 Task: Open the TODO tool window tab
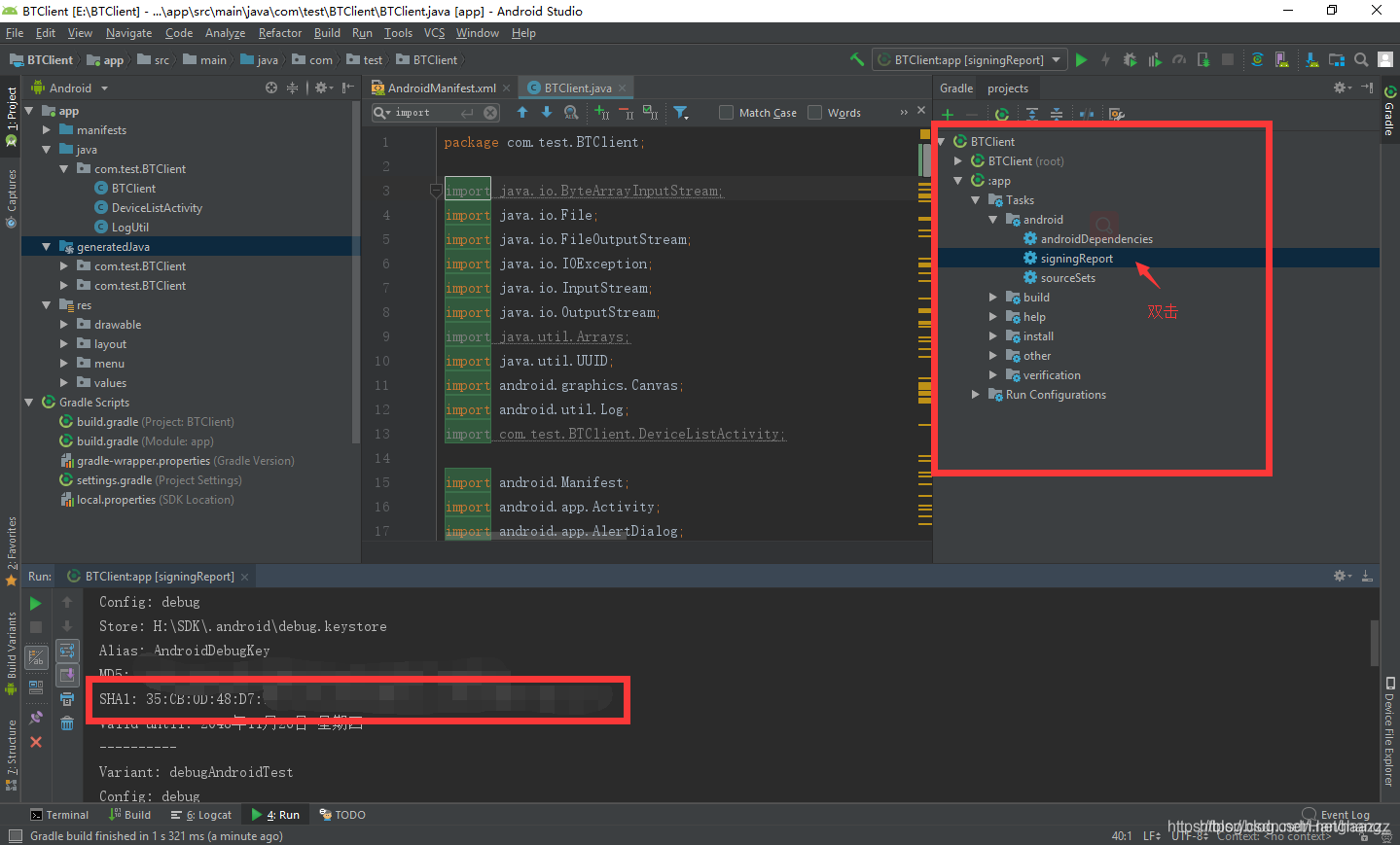[x=342, y=815]
